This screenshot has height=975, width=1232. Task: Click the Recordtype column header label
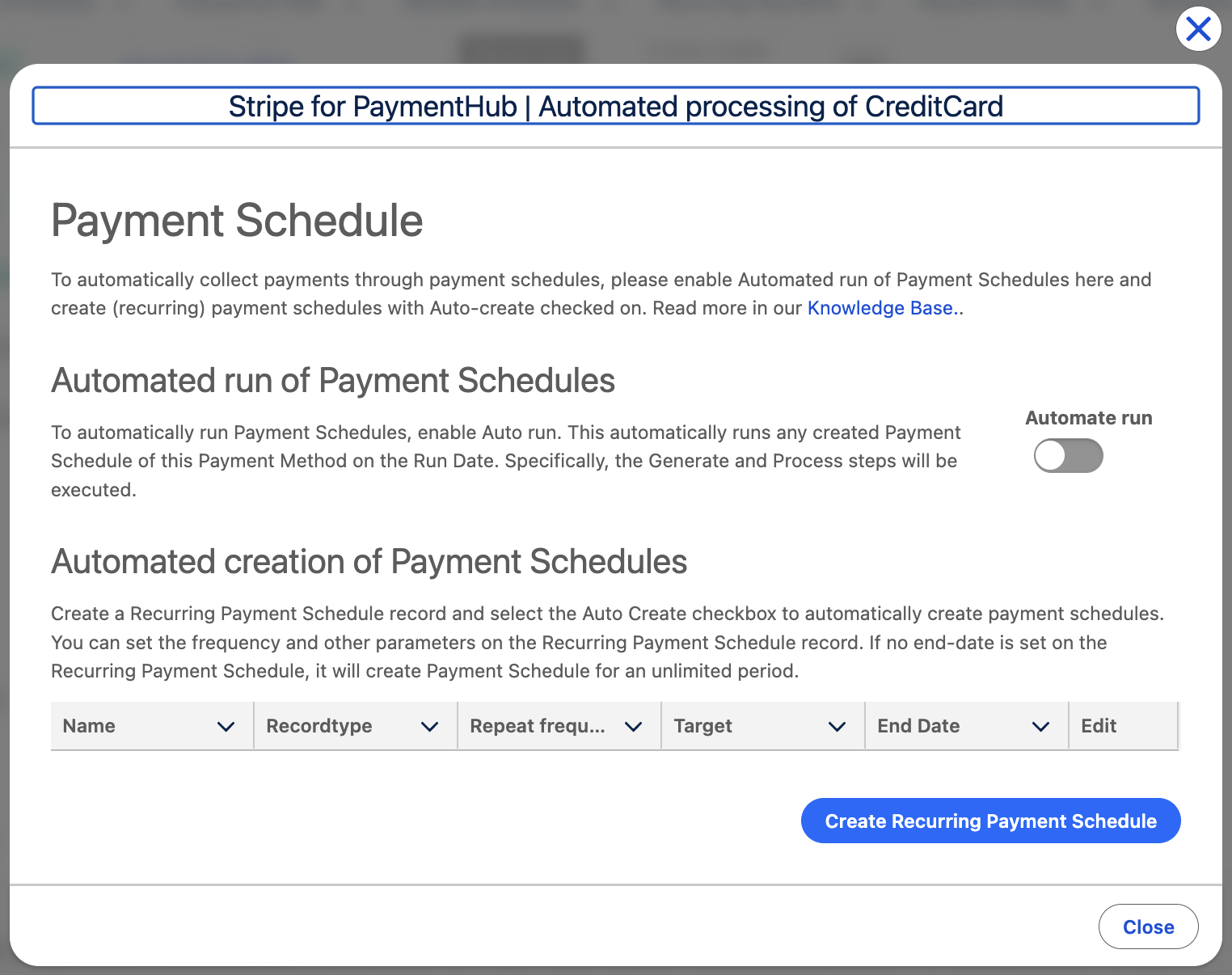[x=319, y=726]
